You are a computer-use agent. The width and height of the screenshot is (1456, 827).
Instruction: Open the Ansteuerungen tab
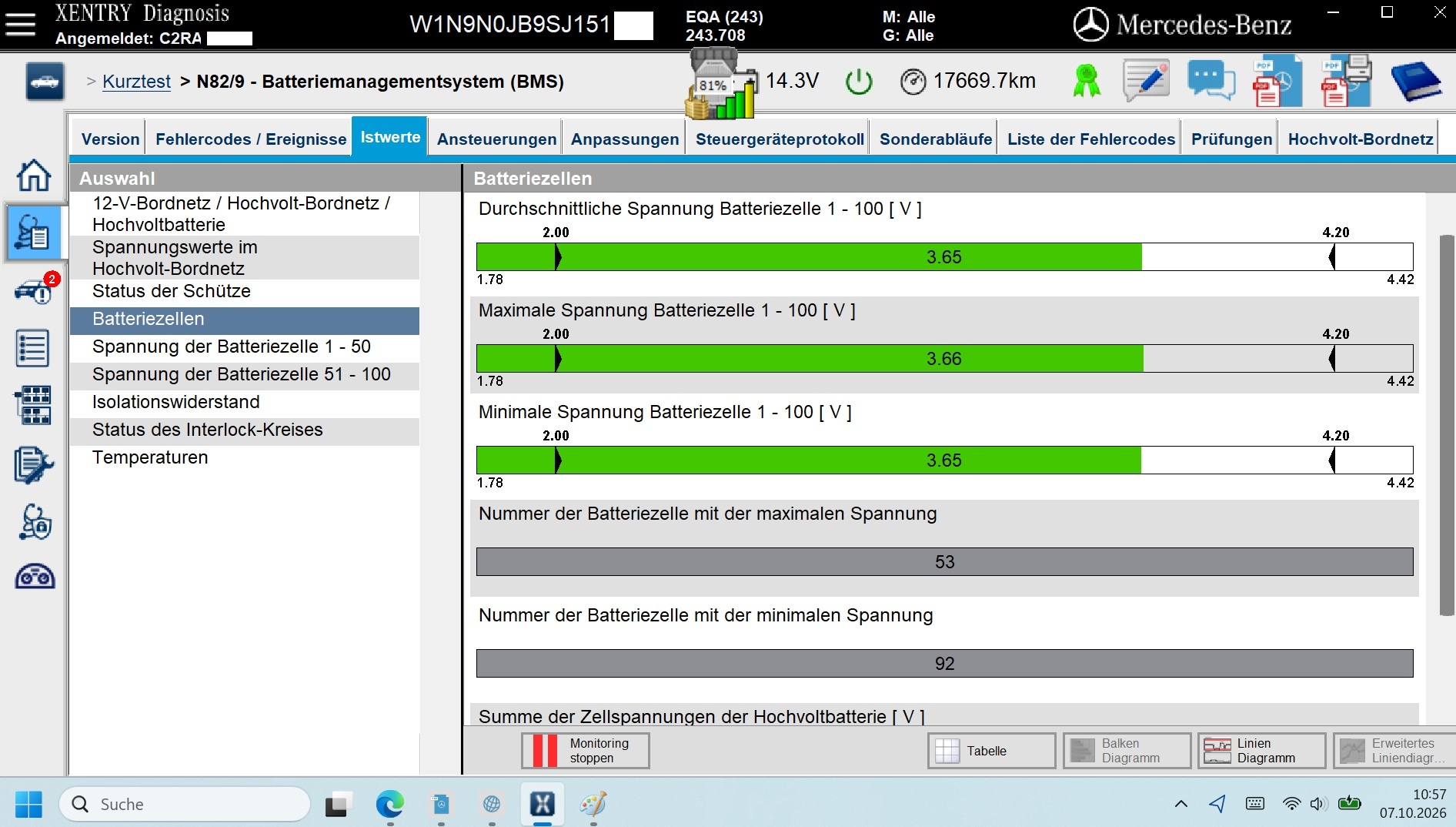(496, 139)
